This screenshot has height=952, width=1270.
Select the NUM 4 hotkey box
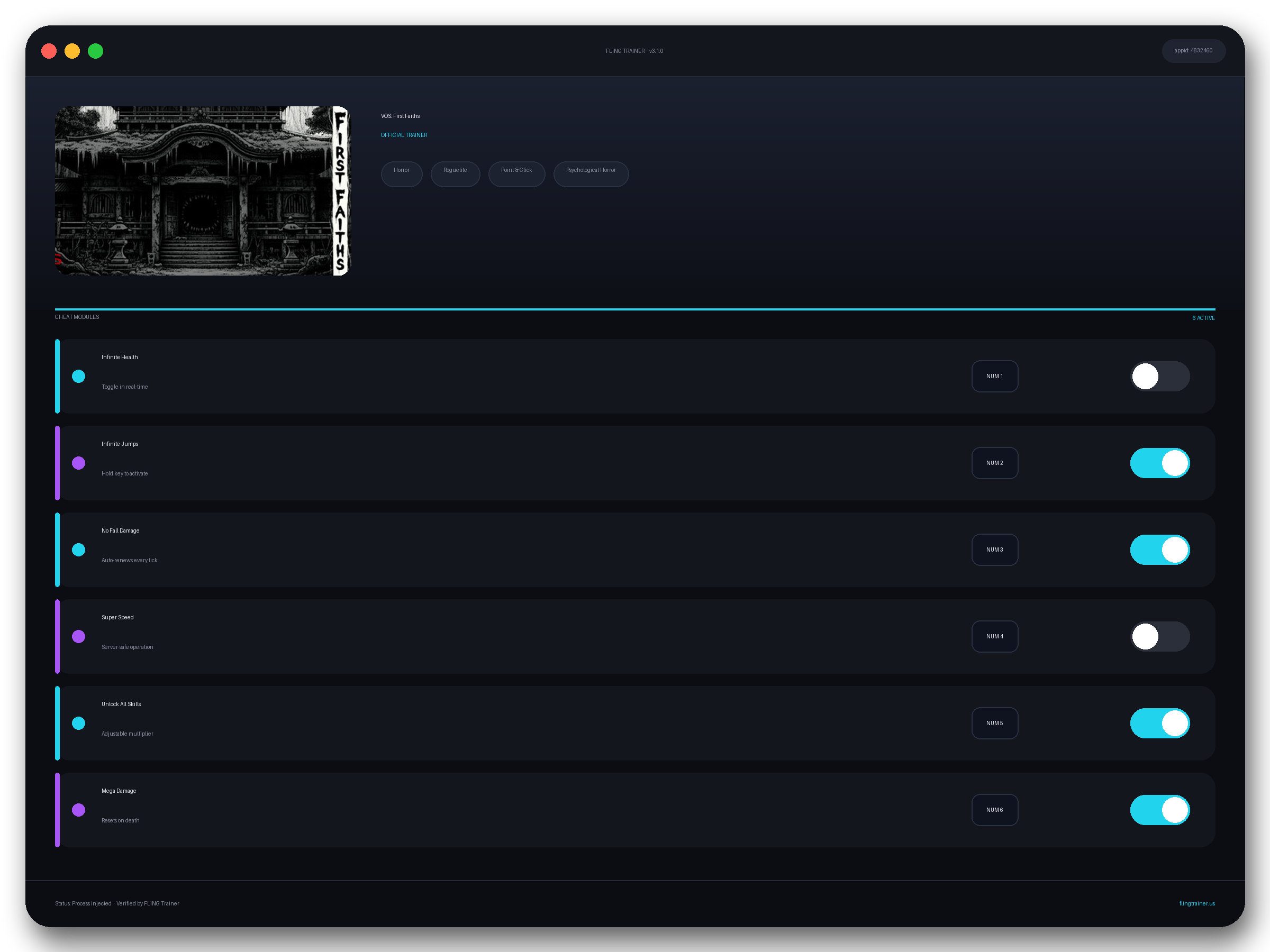[x=994, y=636]
